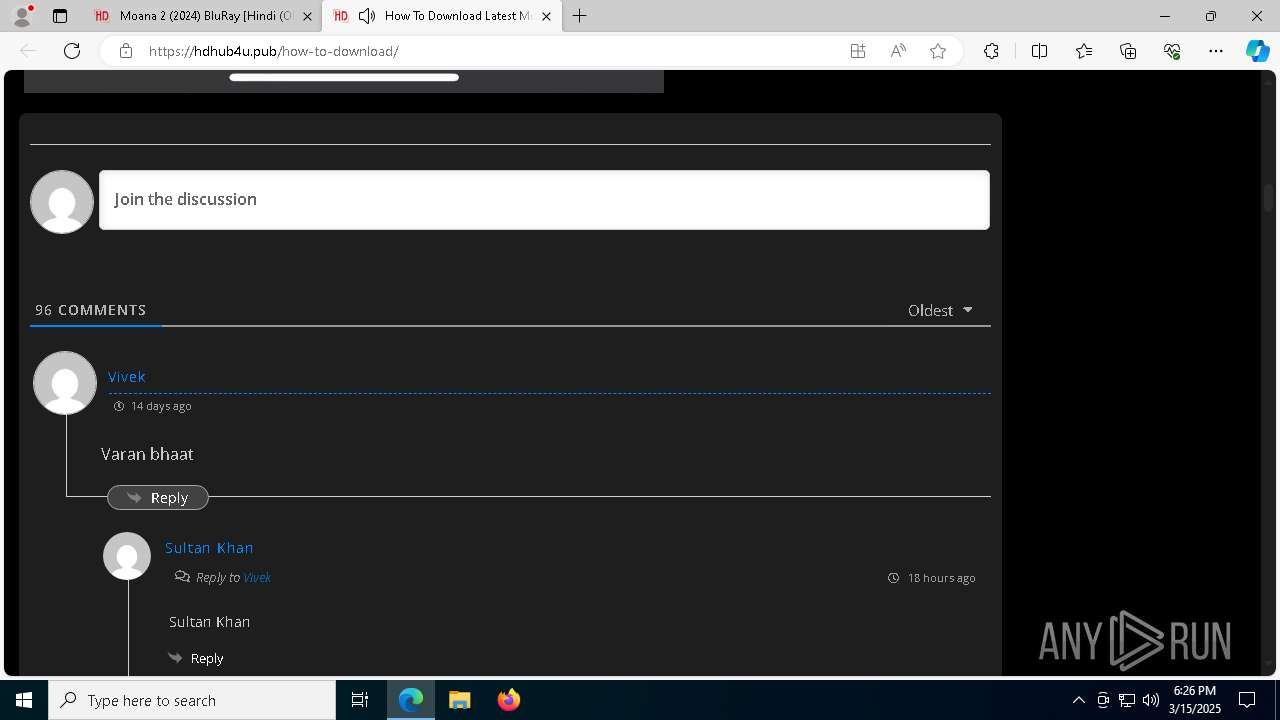Click the Join the discussion field

(544, 200)
